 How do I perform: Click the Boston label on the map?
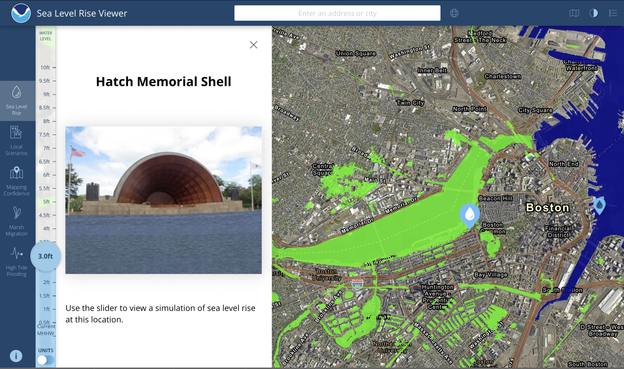[x=547, y=207]
